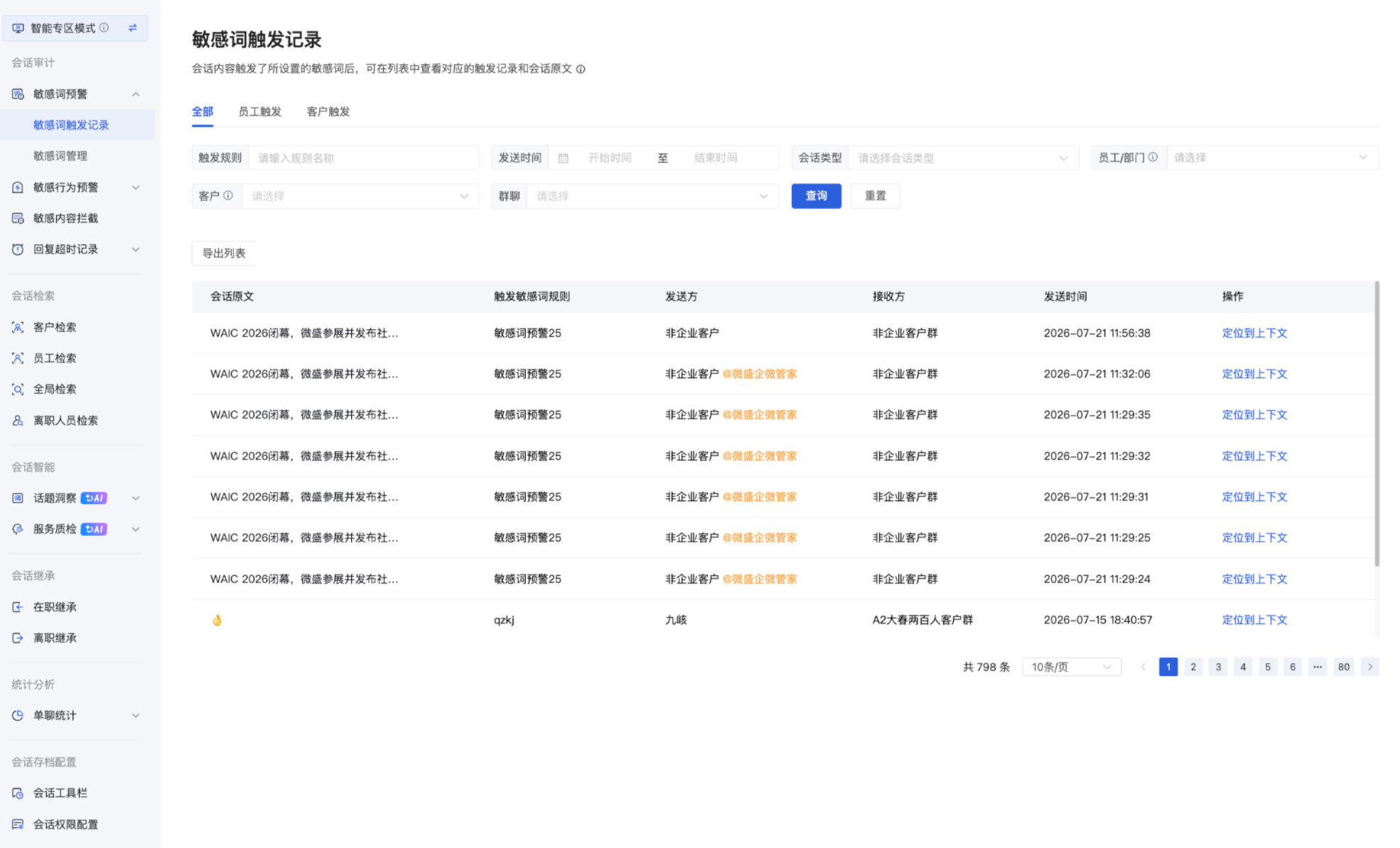Open the 会话类型 dropdown
The image size is (1400, 848).
(x=964, y=158)
